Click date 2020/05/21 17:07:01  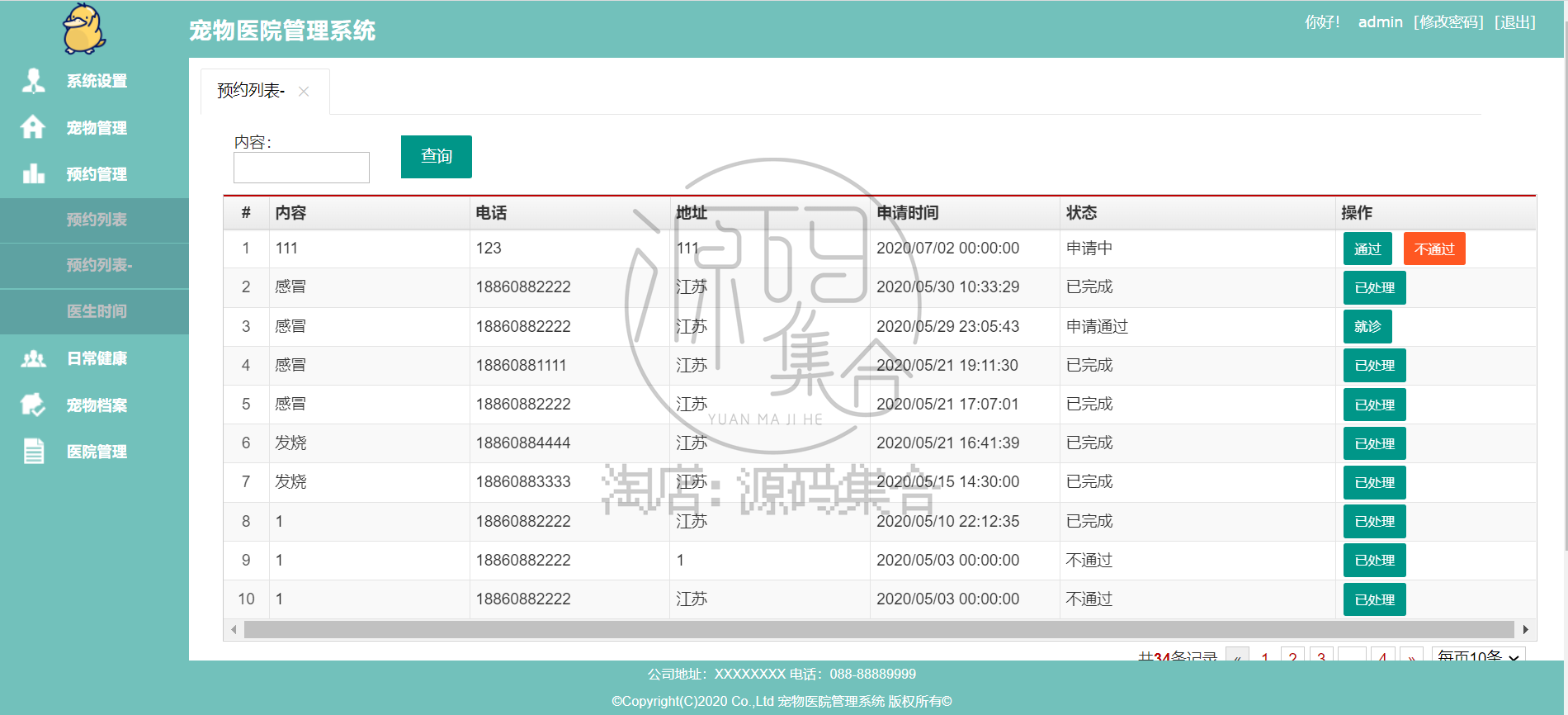[x=947, y=405]
